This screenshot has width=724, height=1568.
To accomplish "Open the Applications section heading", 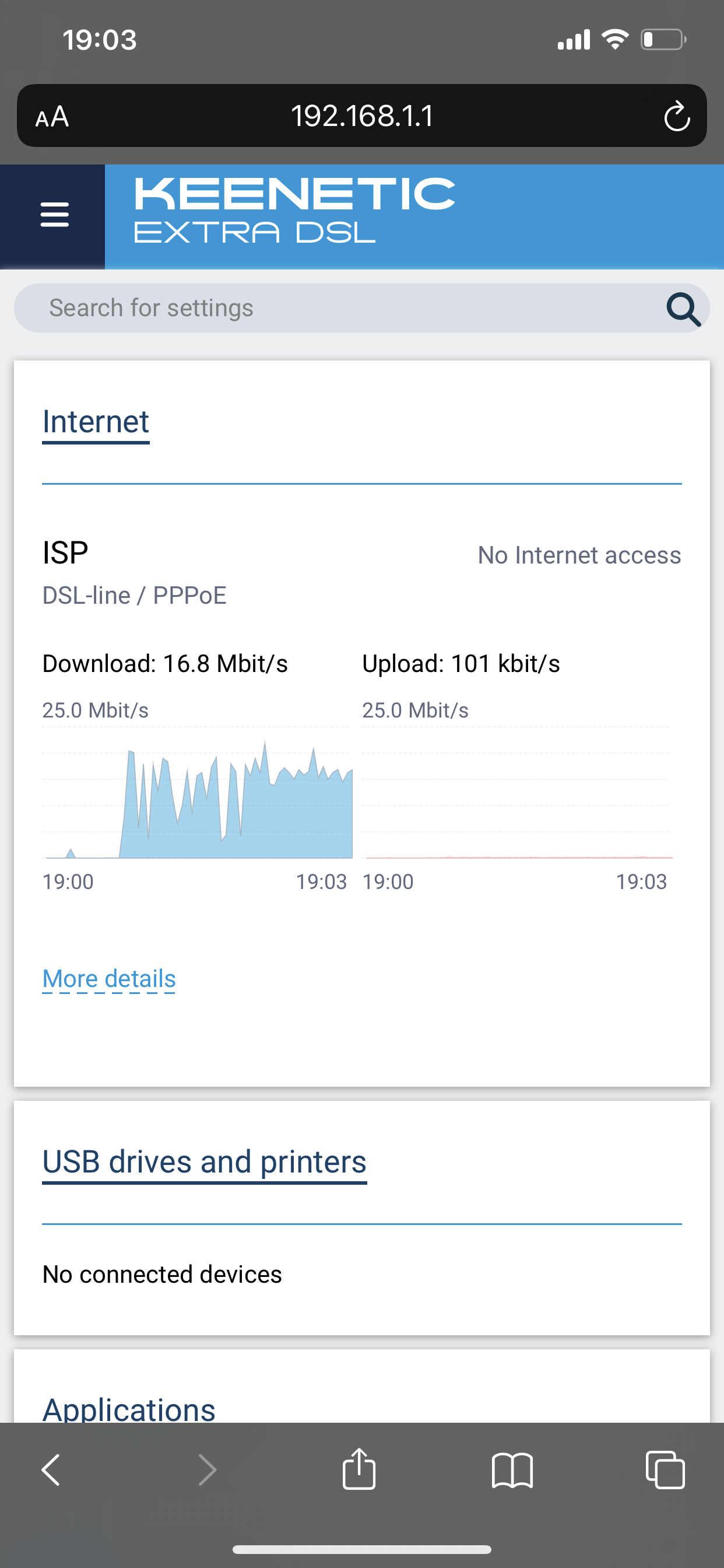I will 129,1409.
